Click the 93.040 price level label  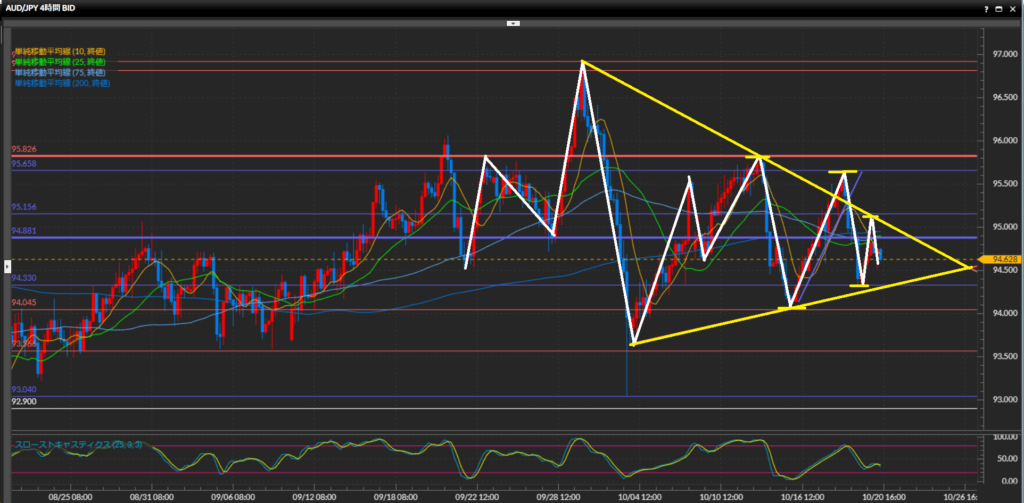pos(23,389)
